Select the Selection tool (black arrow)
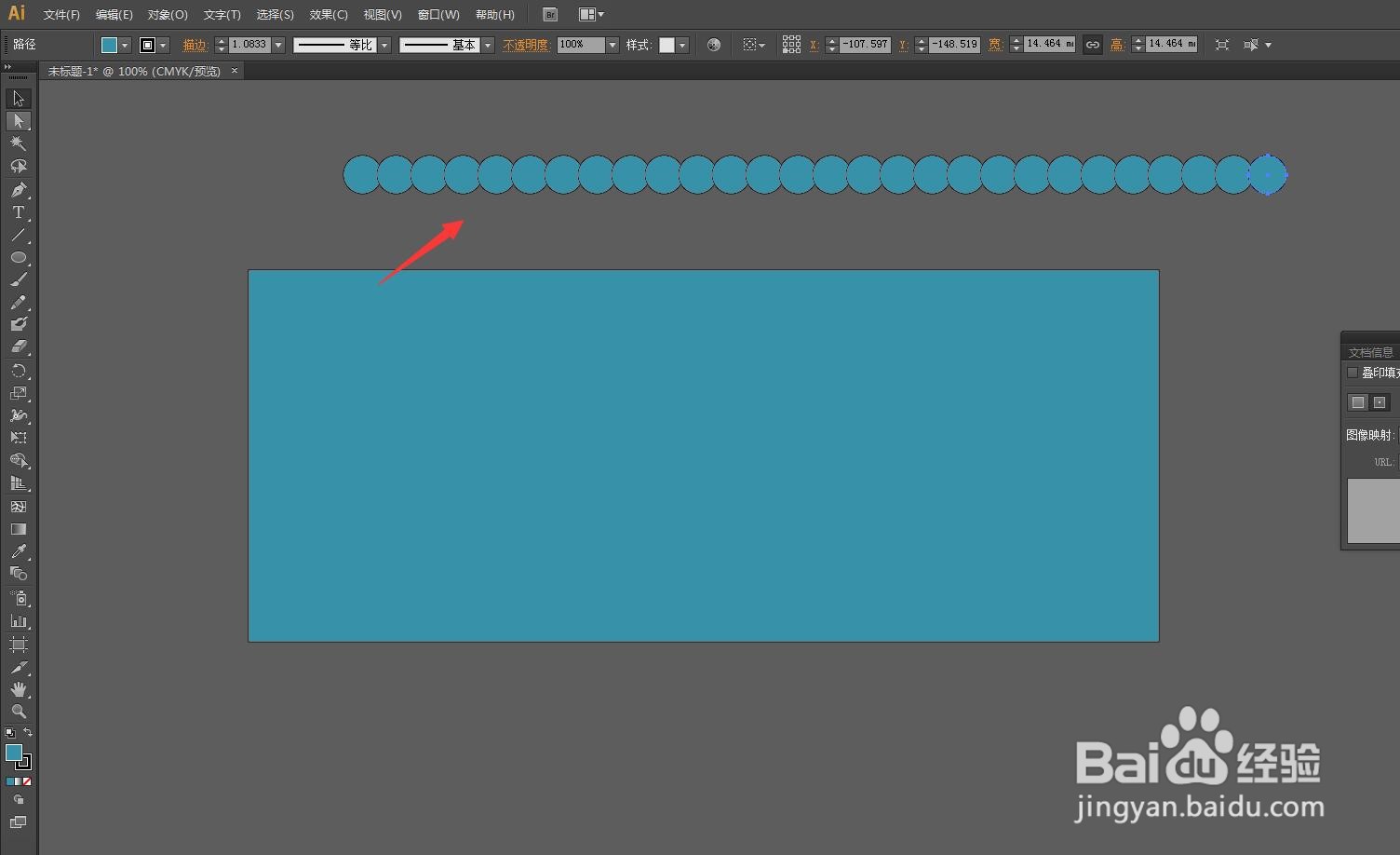Viewport: 1400px width, 855px height. [x=19, y=99]
